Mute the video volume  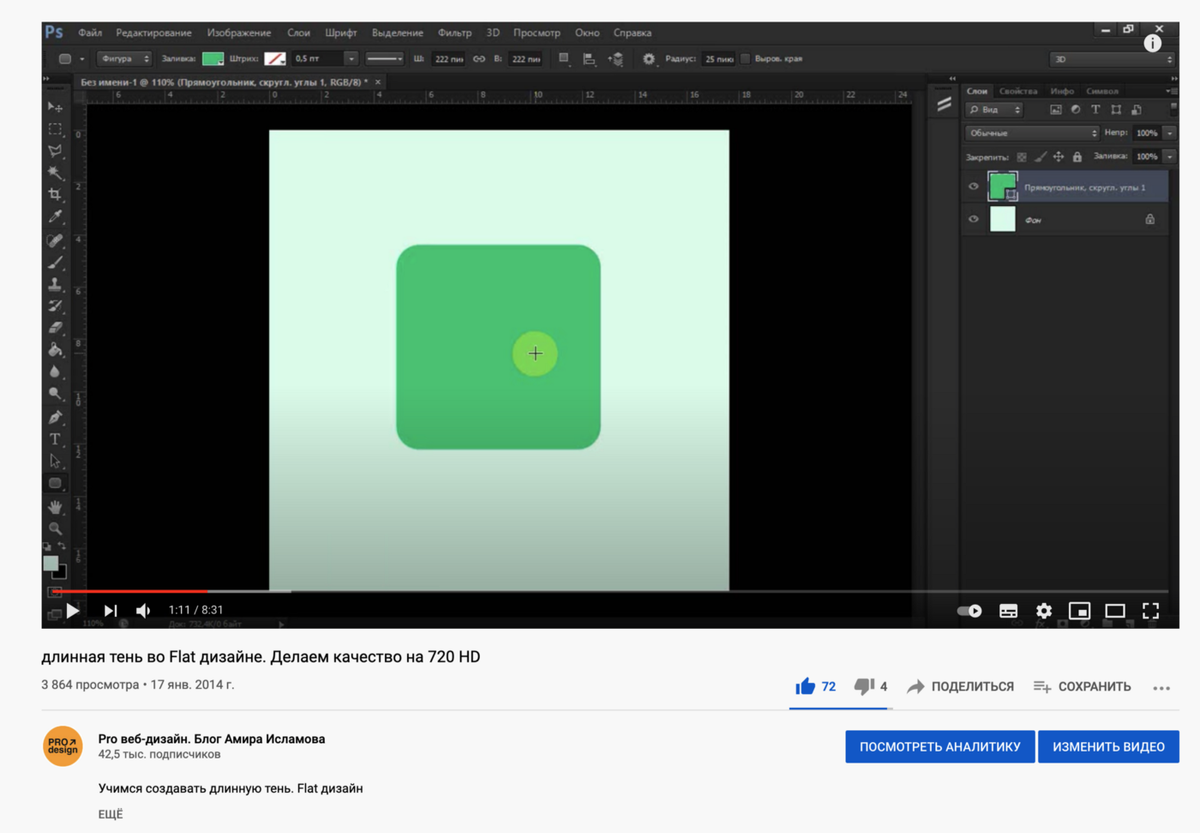[x=144, y=610]
